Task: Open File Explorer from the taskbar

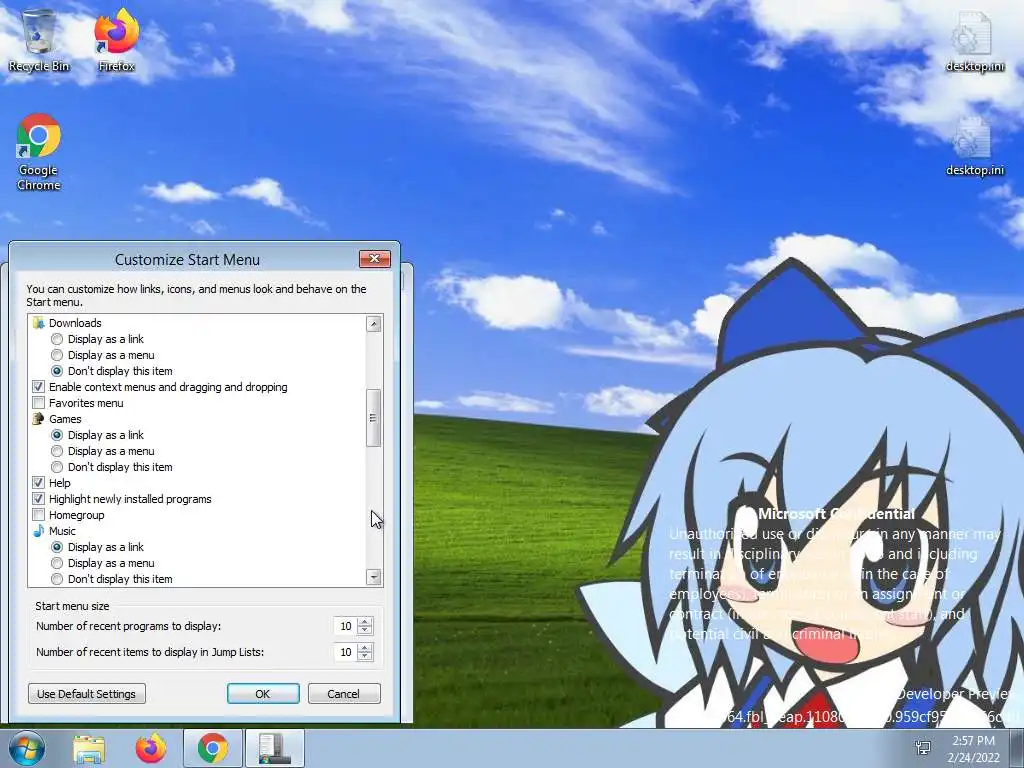Action: click(x=89, y=748)
